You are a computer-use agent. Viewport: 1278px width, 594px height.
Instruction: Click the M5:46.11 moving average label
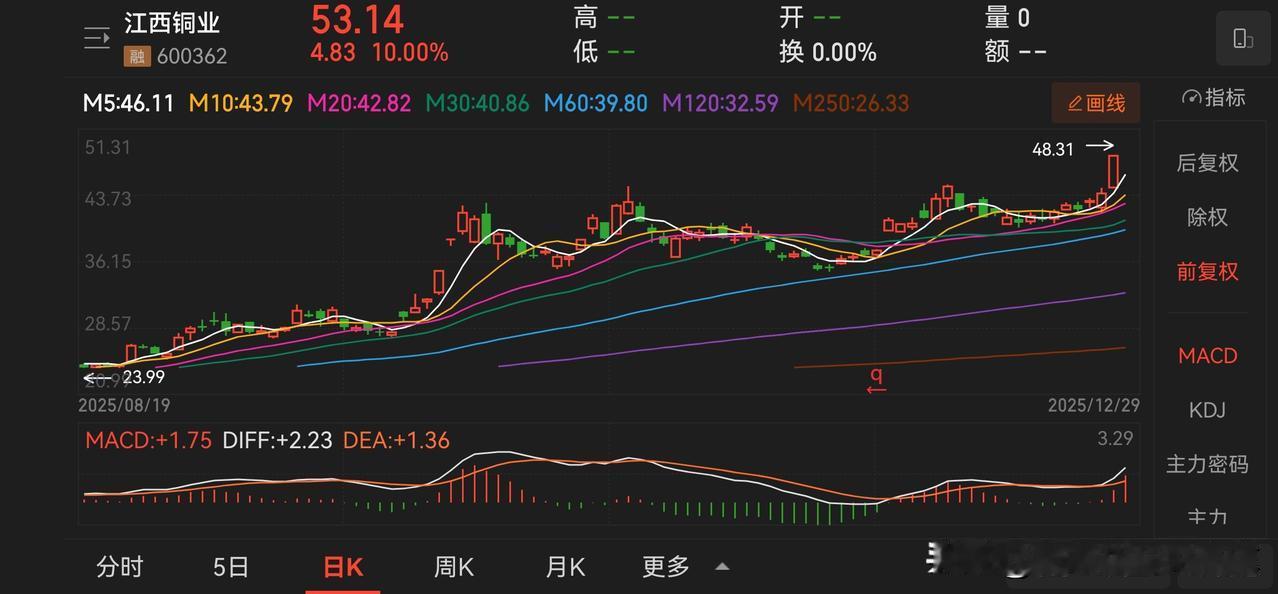[128, 103]
